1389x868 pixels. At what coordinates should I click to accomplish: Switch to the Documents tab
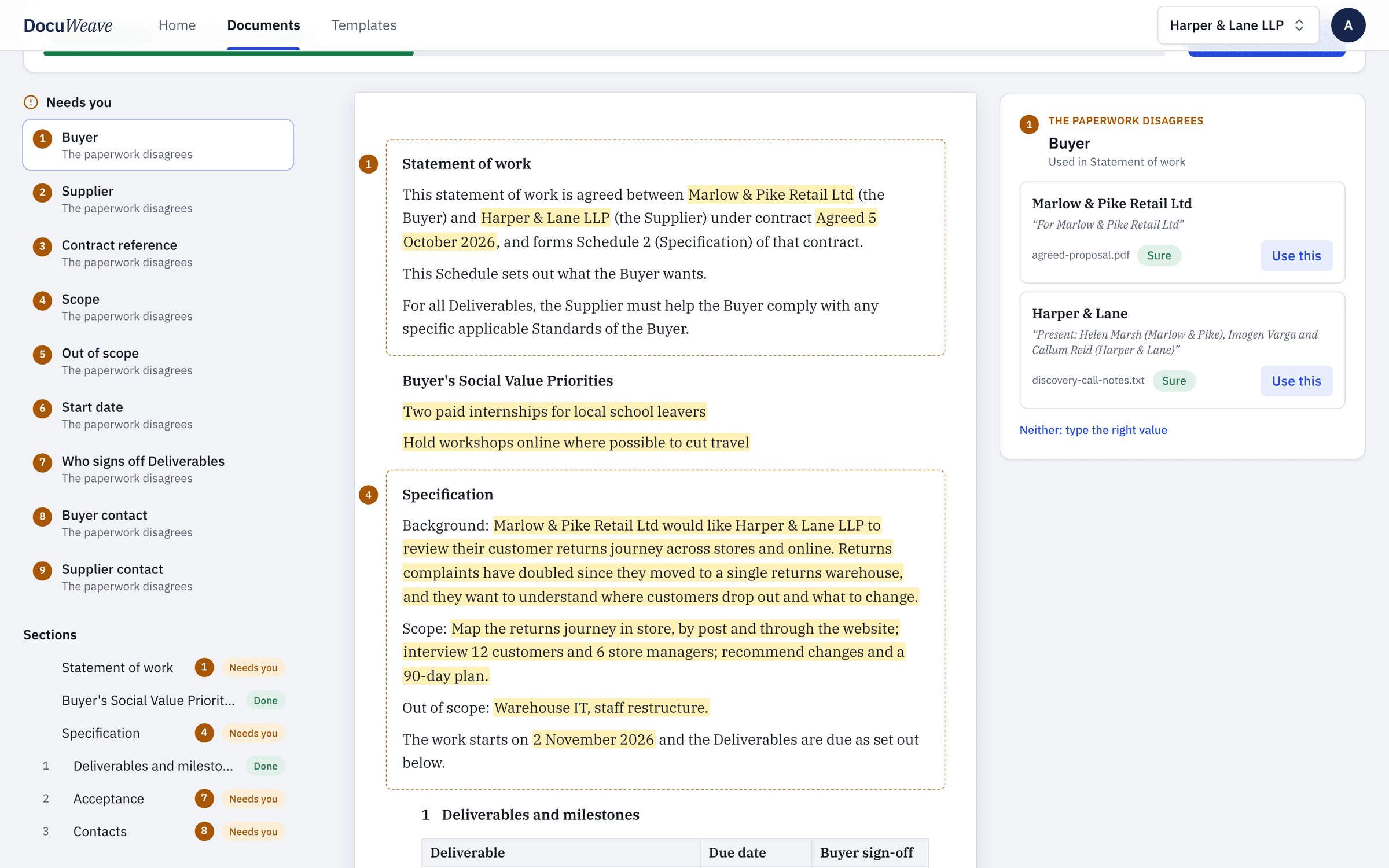point(263,25)
